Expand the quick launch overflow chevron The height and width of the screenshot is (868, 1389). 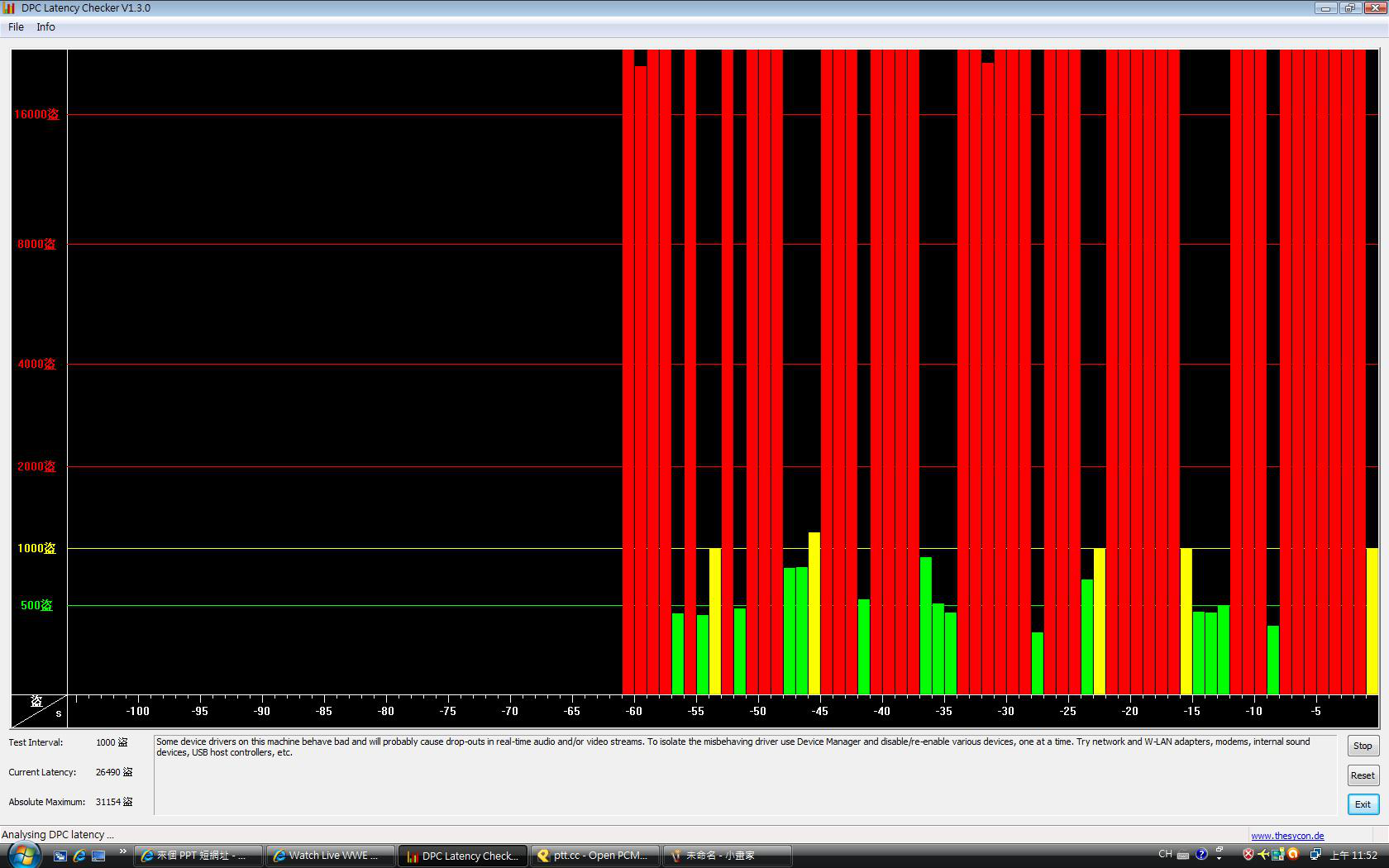(122, 851)
